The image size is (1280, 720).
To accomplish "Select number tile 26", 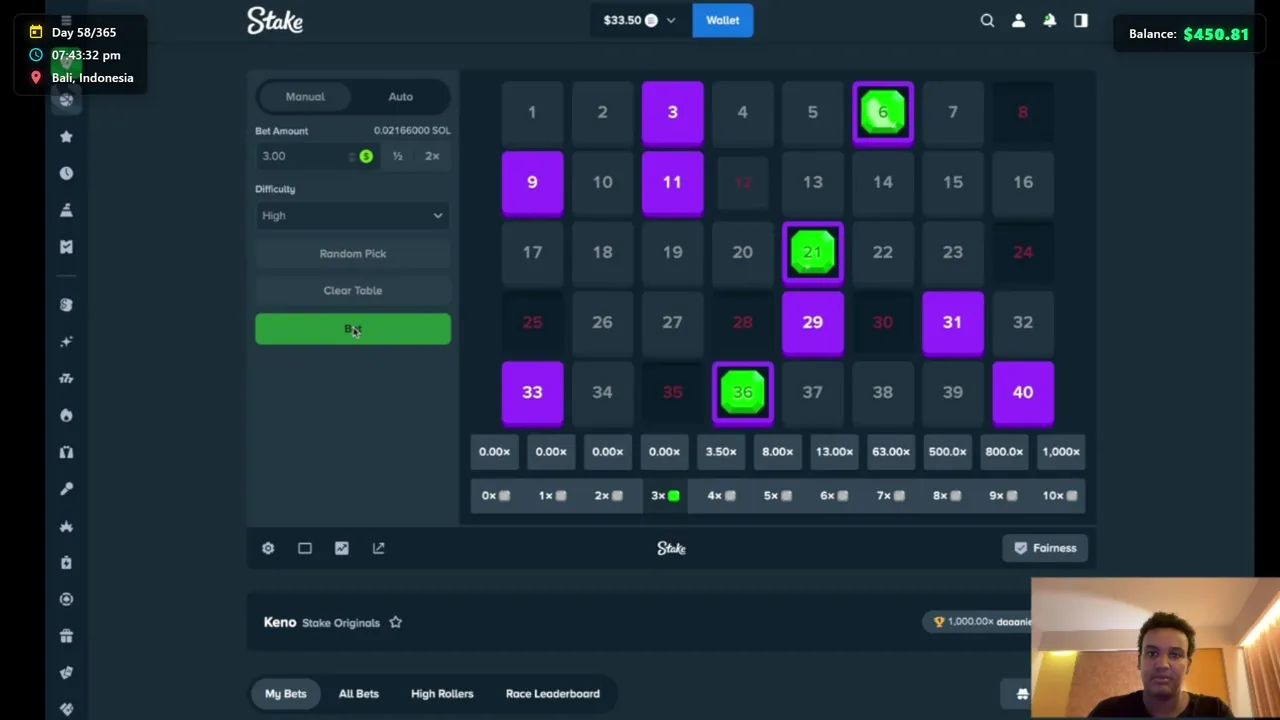I will (x=602, y=322).
